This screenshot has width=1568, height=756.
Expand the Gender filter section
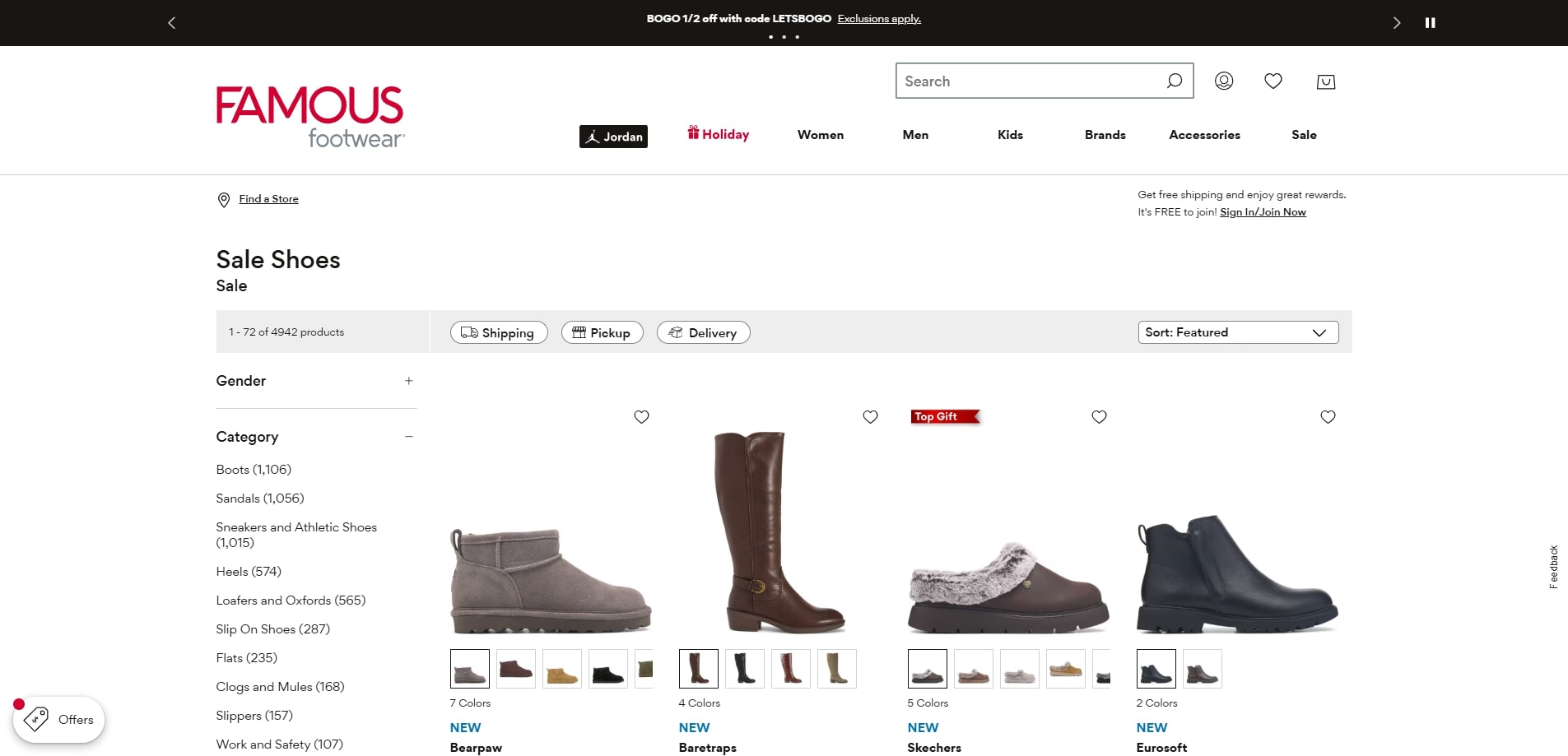coord(409,381)
